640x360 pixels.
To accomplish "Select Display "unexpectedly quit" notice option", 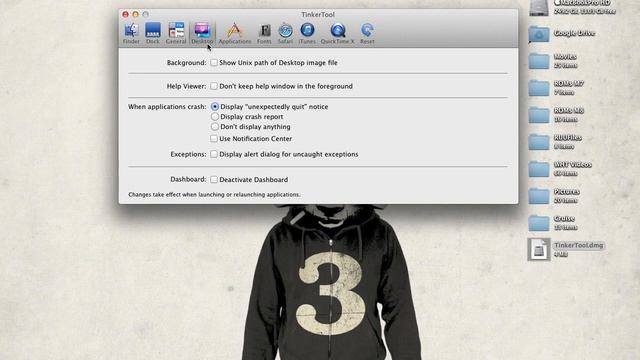I will point(215,107).
